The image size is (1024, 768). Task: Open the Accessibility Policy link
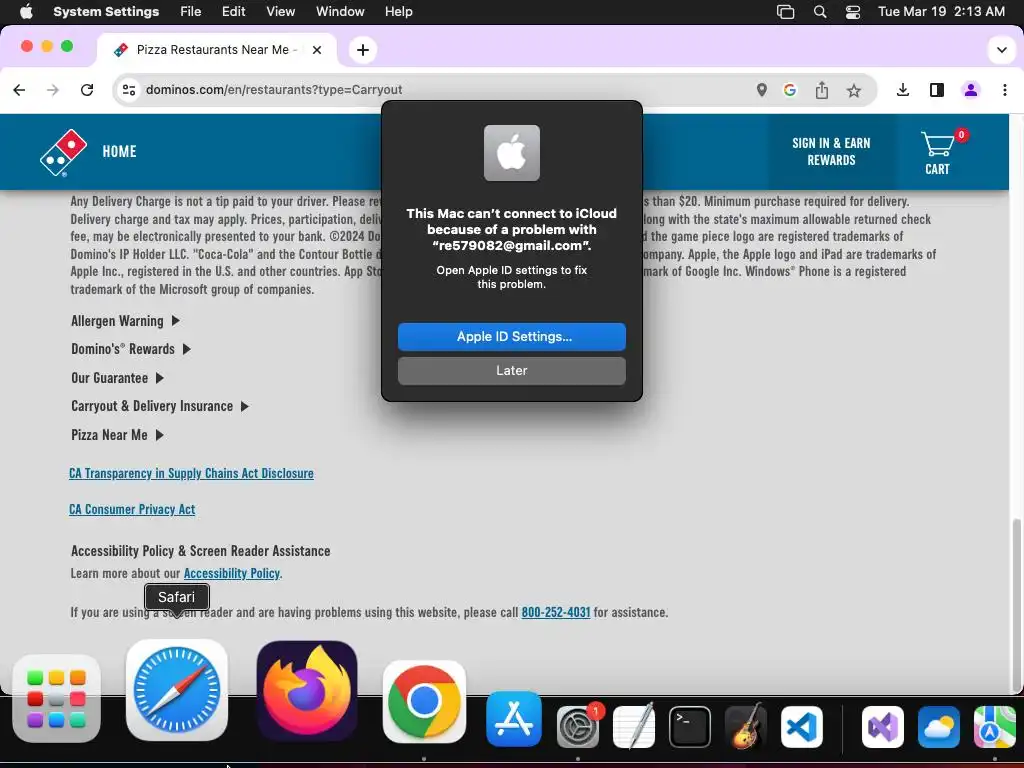(x=232, y=573)
